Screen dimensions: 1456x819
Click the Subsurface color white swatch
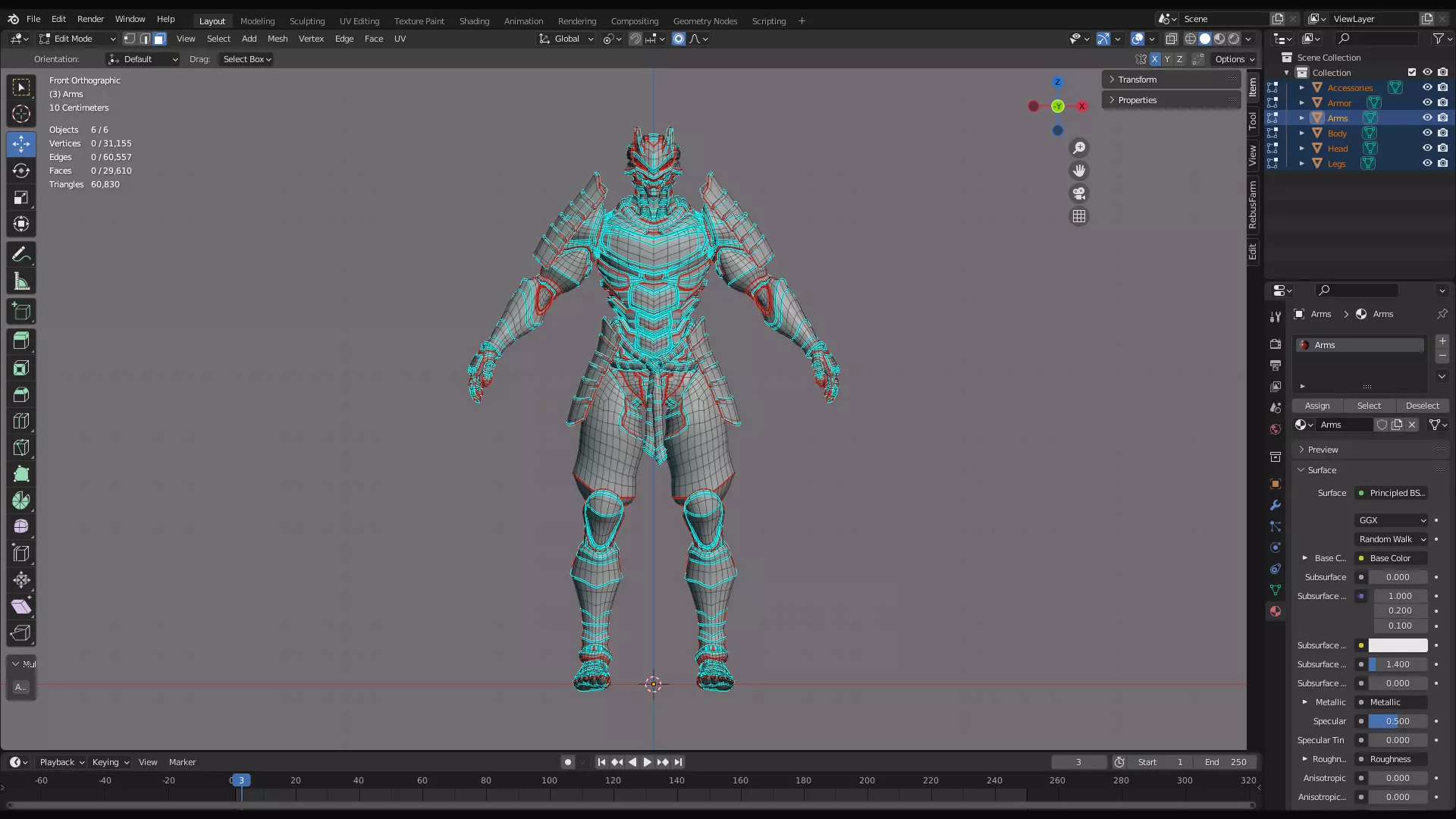(1398, 645)
